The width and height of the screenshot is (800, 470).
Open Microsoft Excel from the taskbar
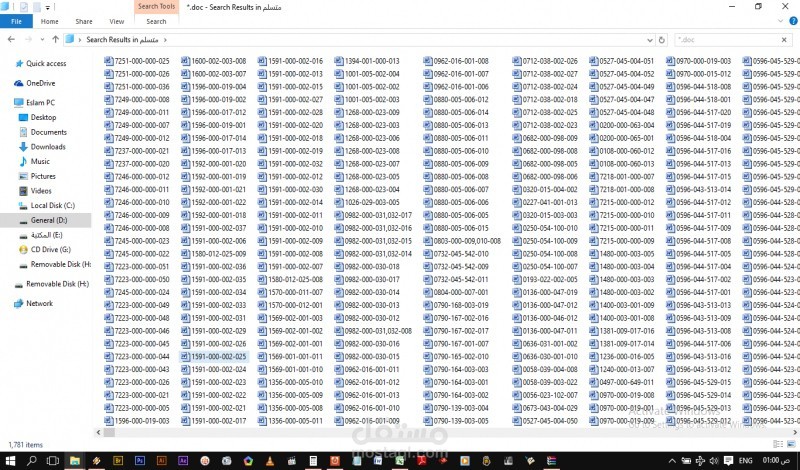click(x=399, y=461)
